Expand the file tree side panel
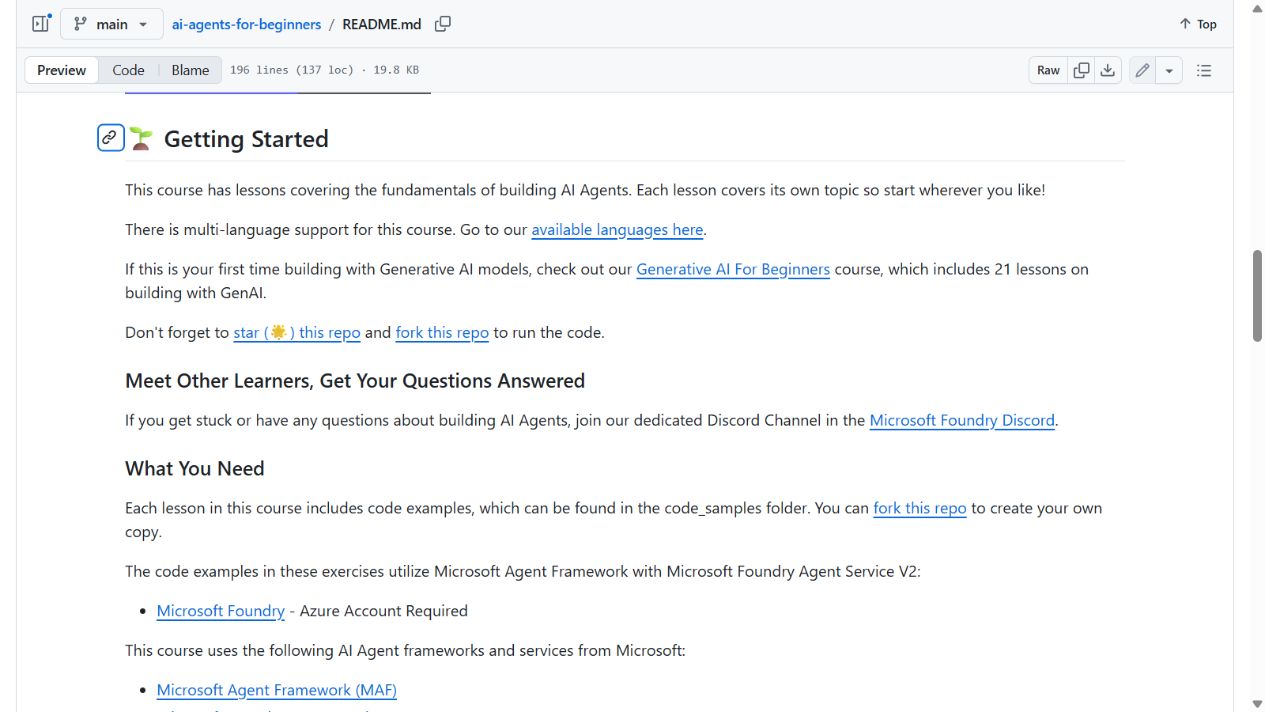Viewport: 1265px width, 712px height. tap(41, 24)
